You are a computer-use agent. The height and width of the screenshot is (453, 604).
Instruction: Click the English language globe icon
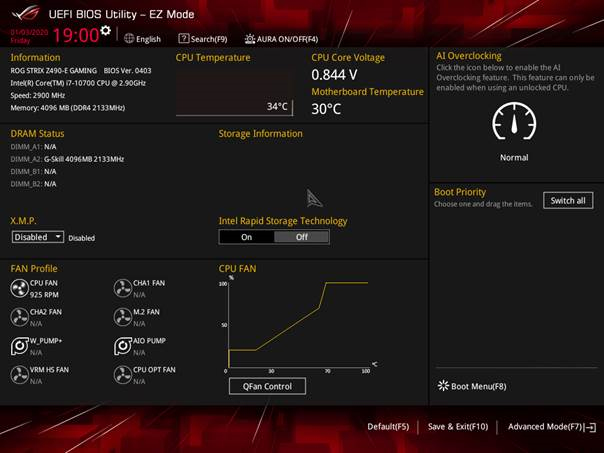(129, 39)
